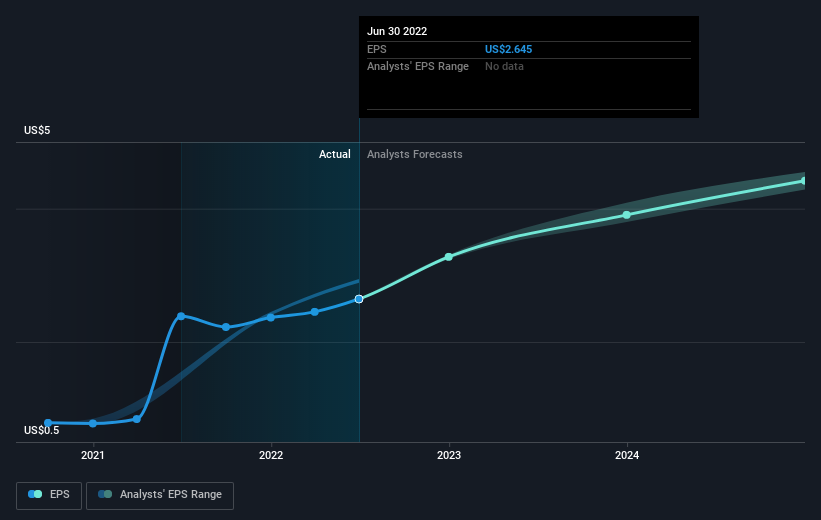821x520 pixels.
Task: Click the EPS dip point after the mid-2021 peak
Action: coord(226,327)
